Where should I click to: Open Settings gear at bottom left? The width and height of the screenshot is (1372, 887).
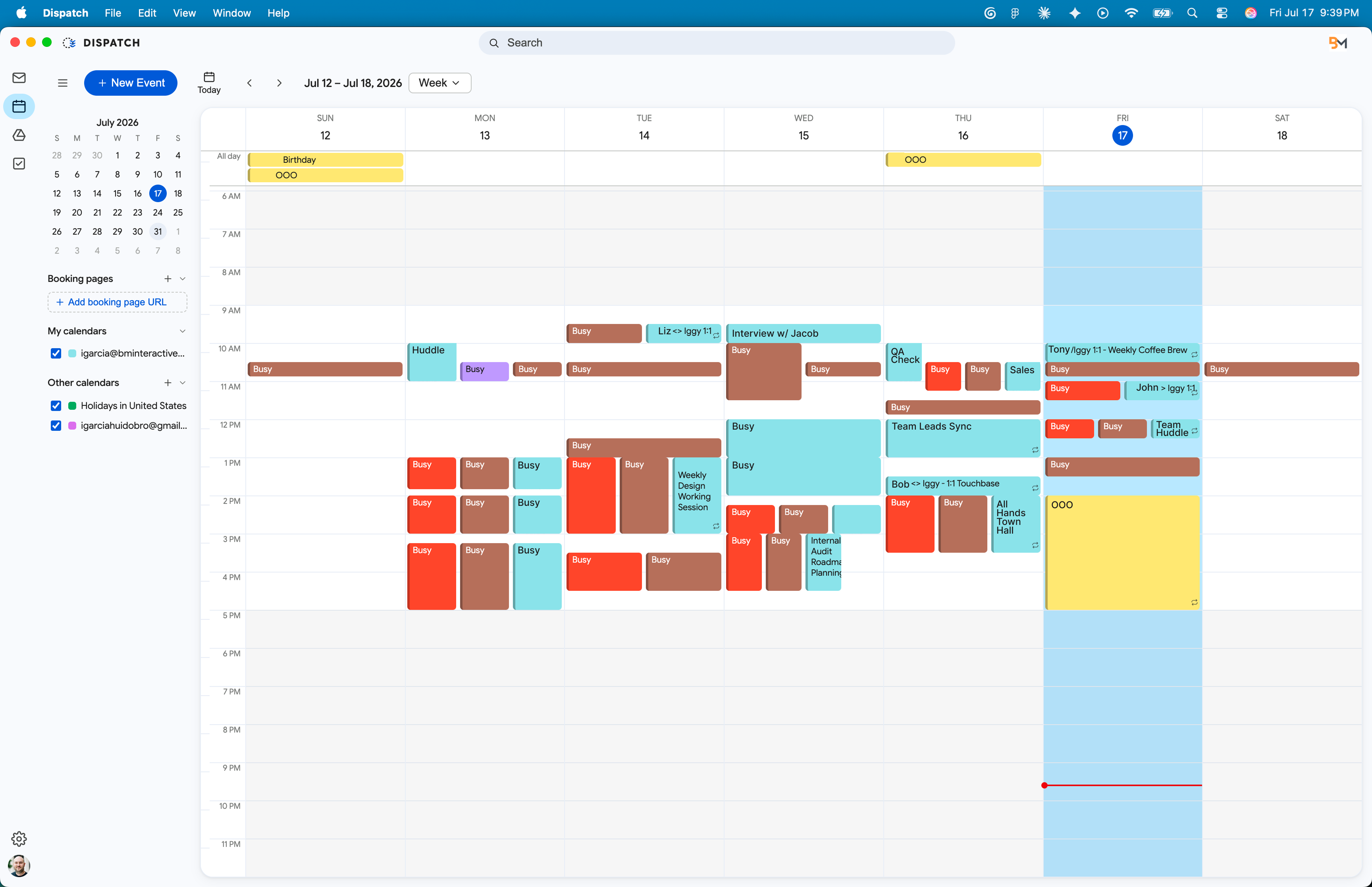(x=19, y=839)
